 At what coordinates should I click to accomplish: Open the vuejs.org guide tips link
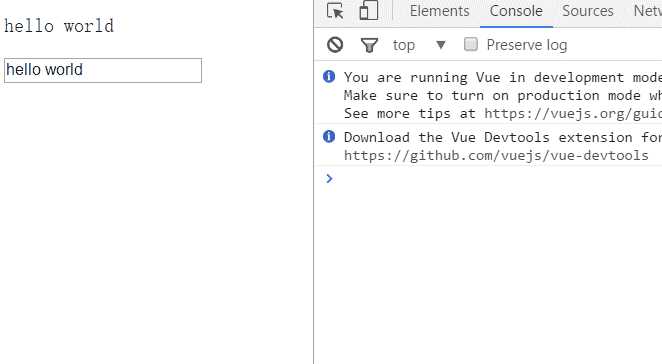573,113
